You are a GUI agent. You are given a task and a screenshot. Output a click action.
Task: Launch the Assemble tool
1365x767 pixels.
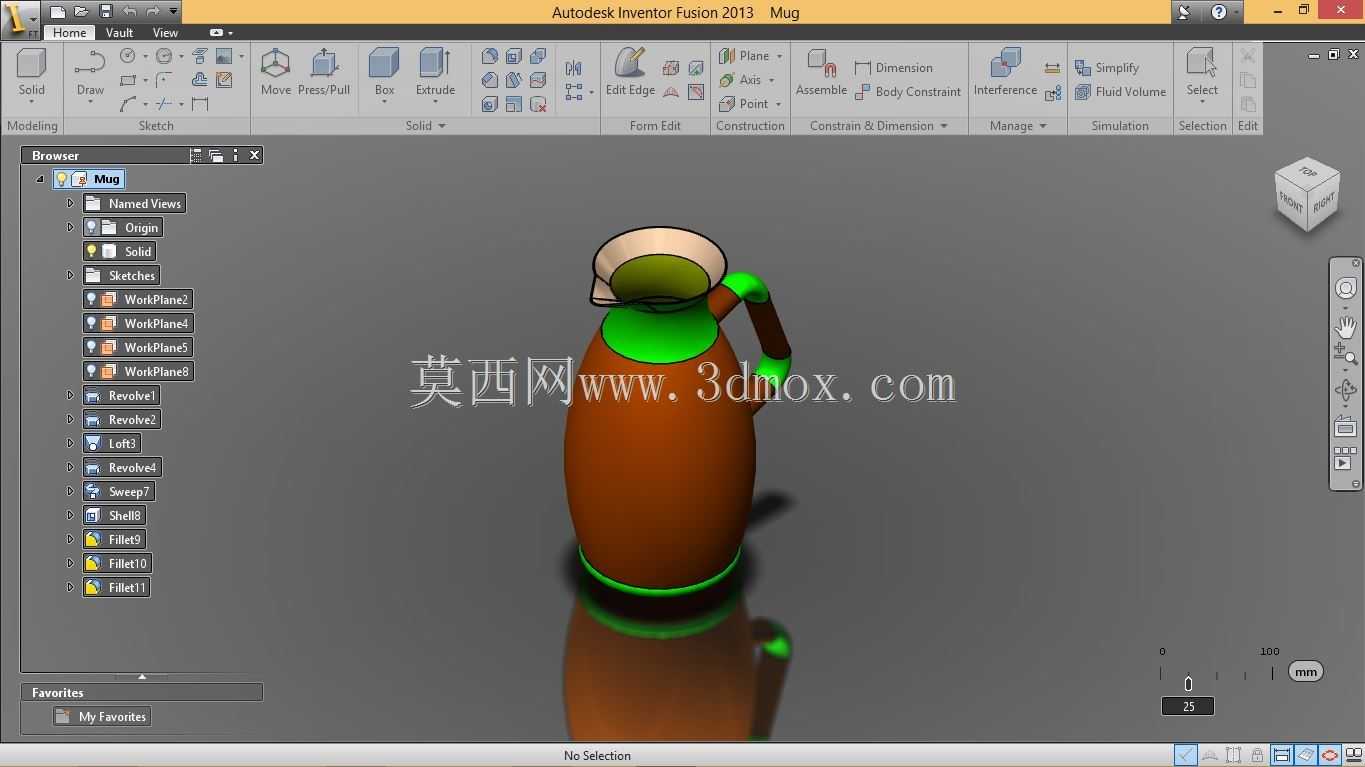[821, 72]
